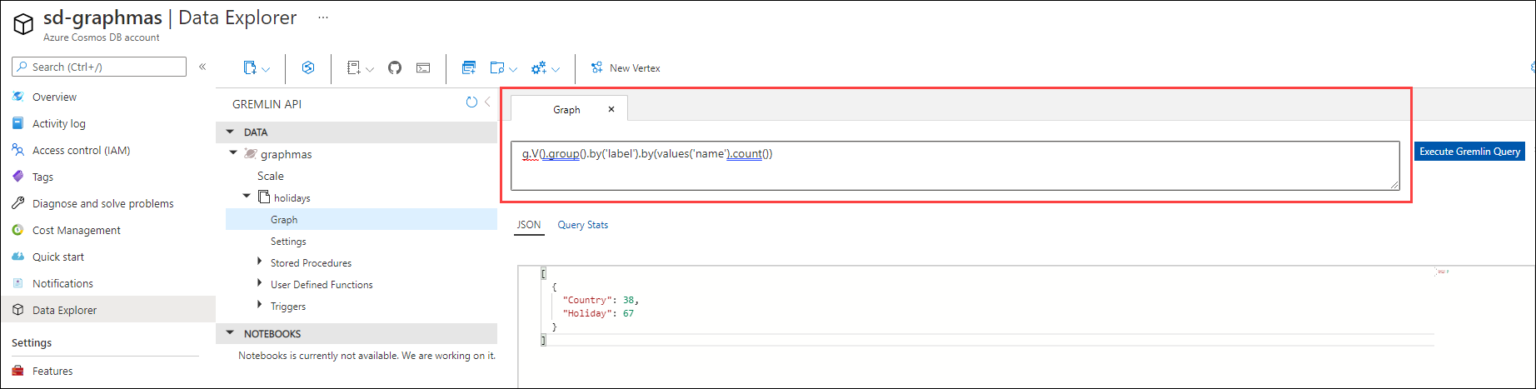
Task: Open Settings under holidays
Action: pos(288,241)
